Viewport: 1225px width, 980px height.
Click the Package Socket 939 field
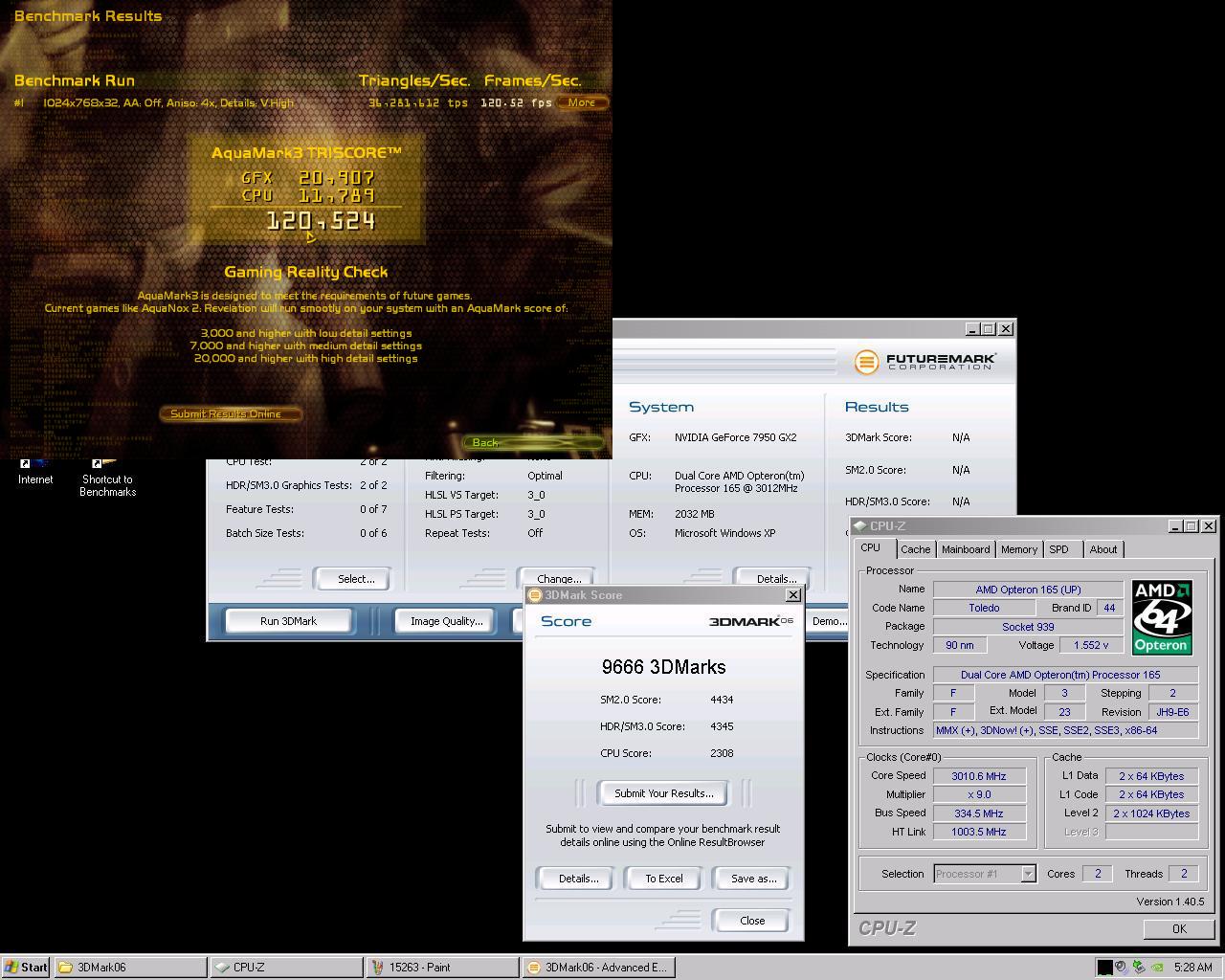(1028, 626)
